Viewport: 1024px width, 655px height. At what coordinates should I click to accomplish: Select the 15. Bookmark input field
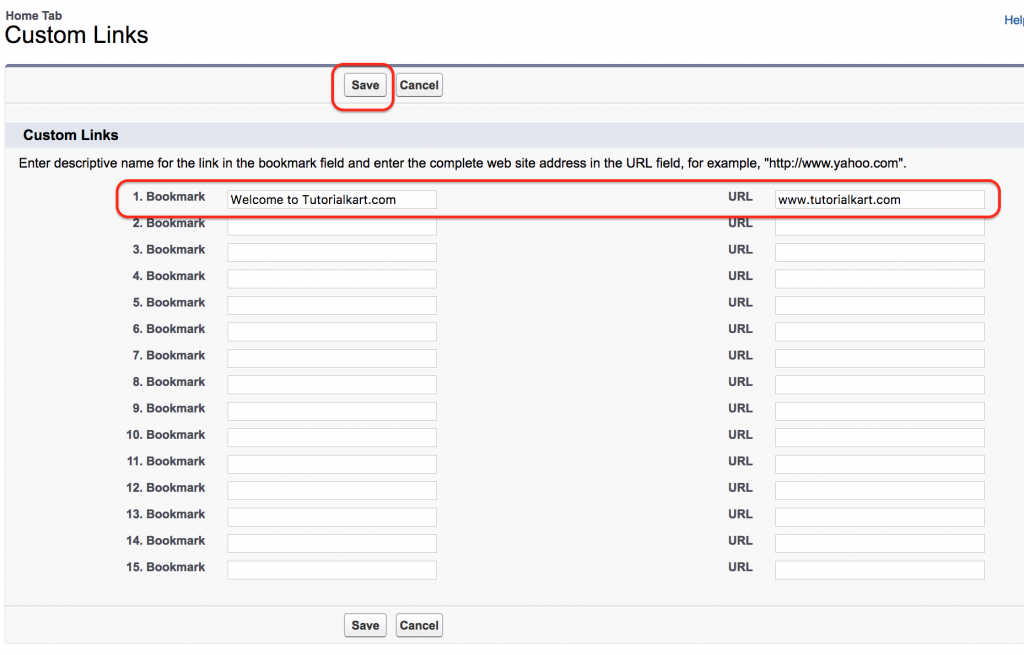click(332, 569)
